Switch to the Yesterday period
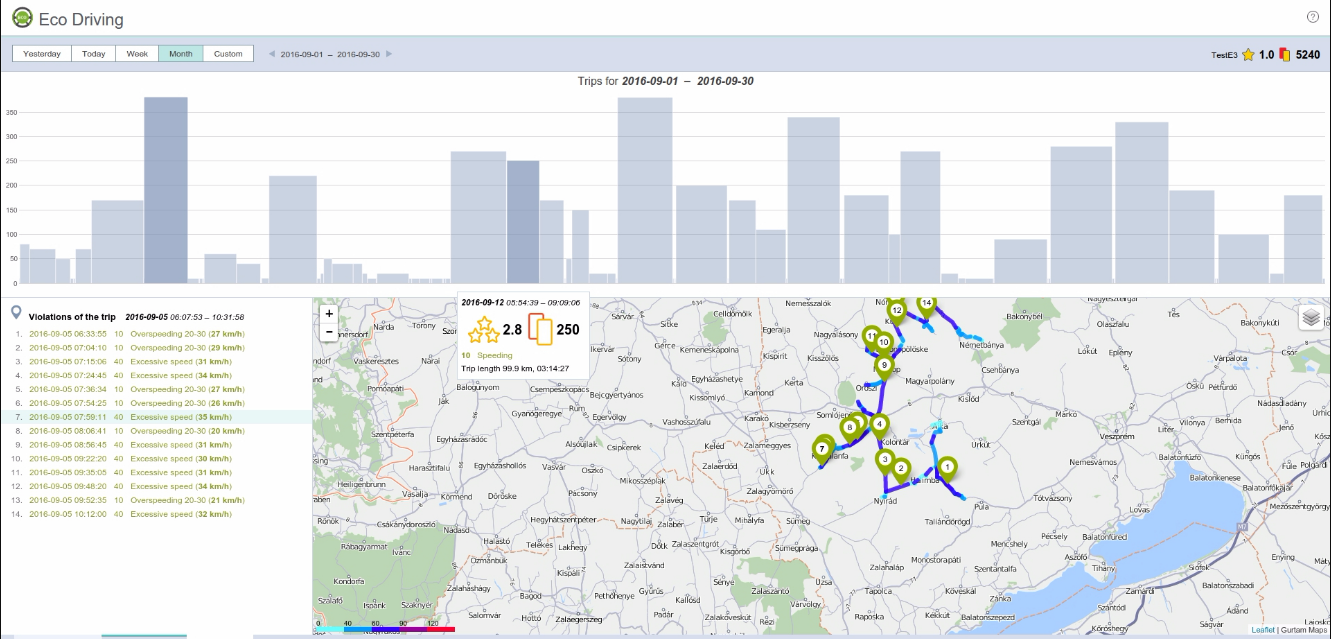 click(x=42, y=54)
